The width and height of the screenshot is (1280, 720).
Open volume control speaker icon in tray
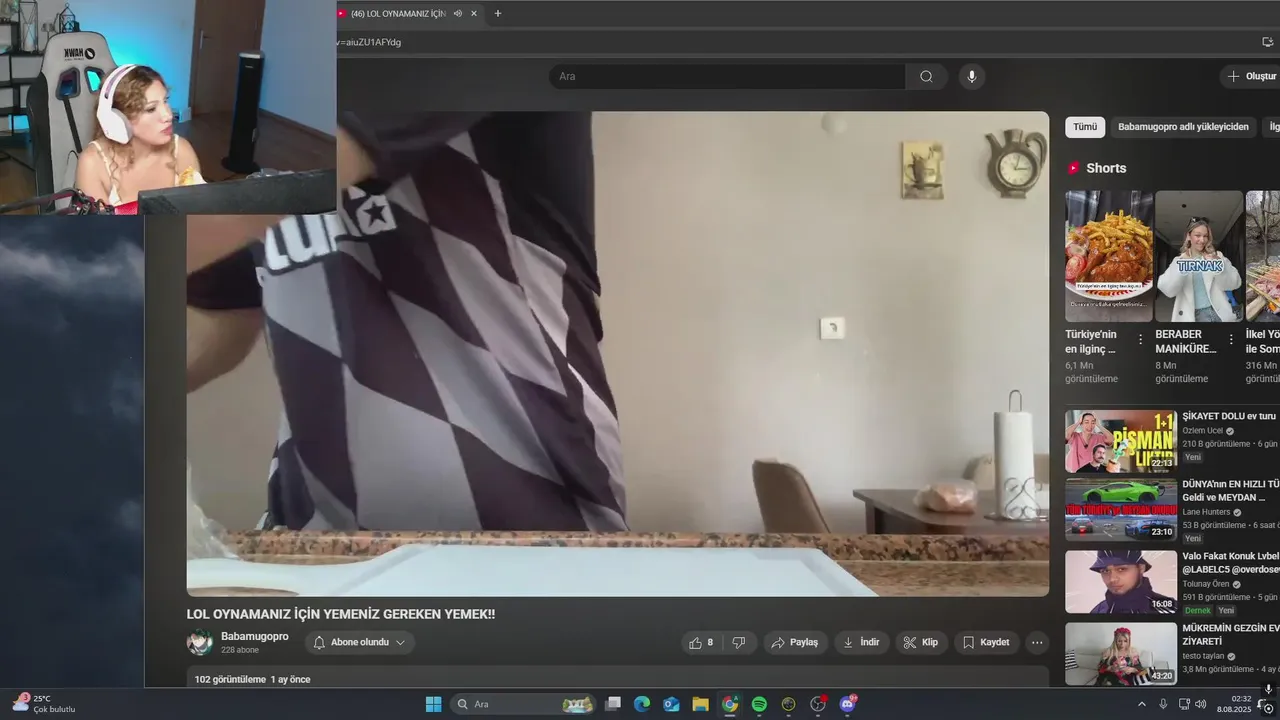pos(1200,704)
